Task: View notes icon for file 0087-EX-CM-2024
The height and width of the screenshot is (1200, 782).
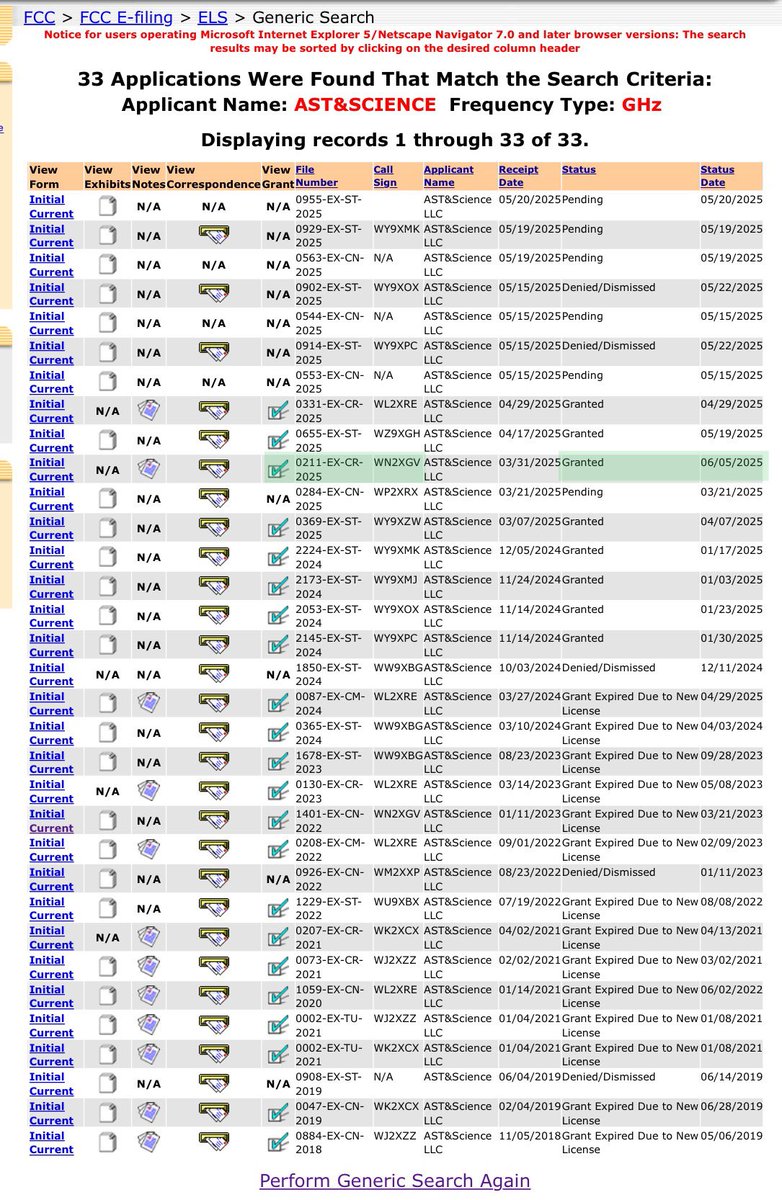Action: [x=148, y=703]
